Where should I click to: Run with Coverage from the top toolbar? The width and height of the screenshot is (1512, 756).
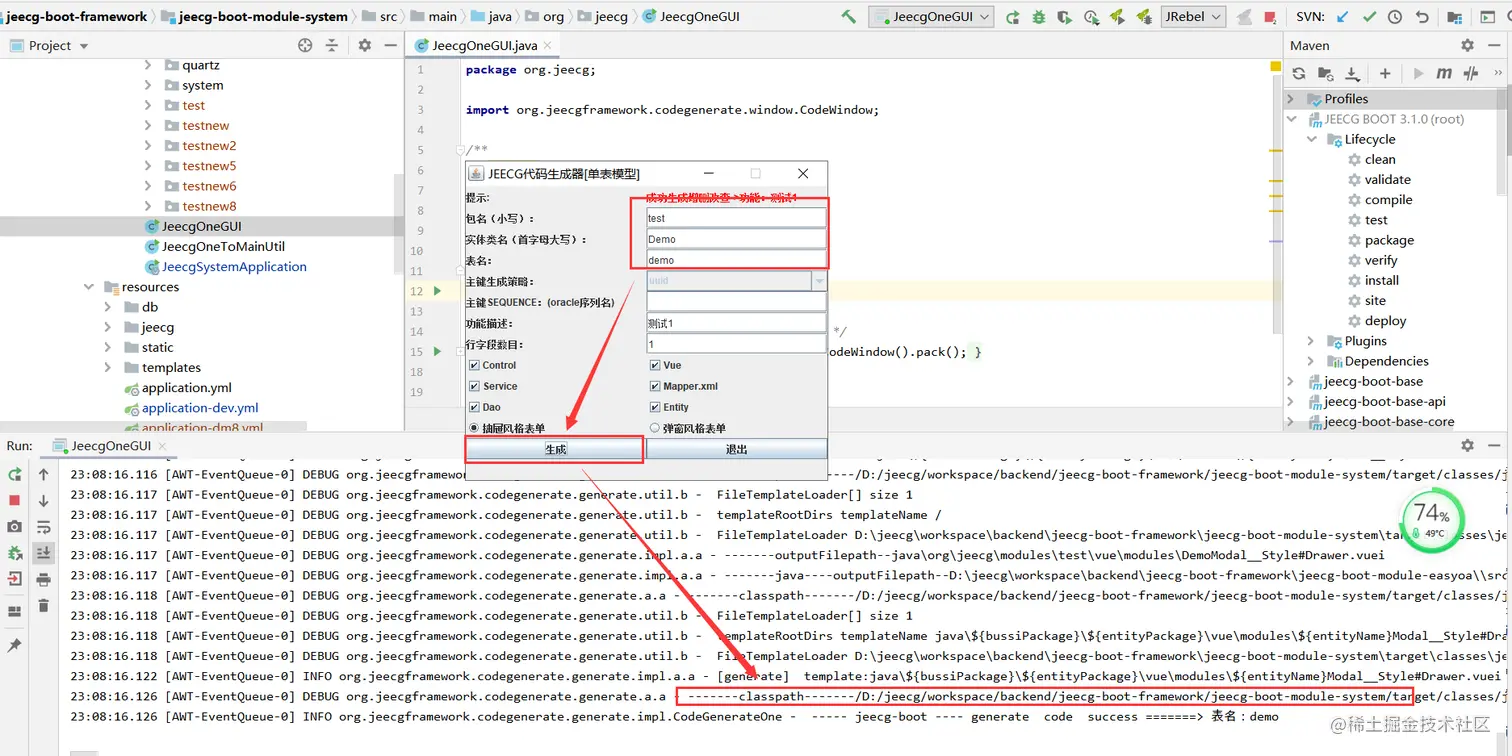[x=1065, y=17]
